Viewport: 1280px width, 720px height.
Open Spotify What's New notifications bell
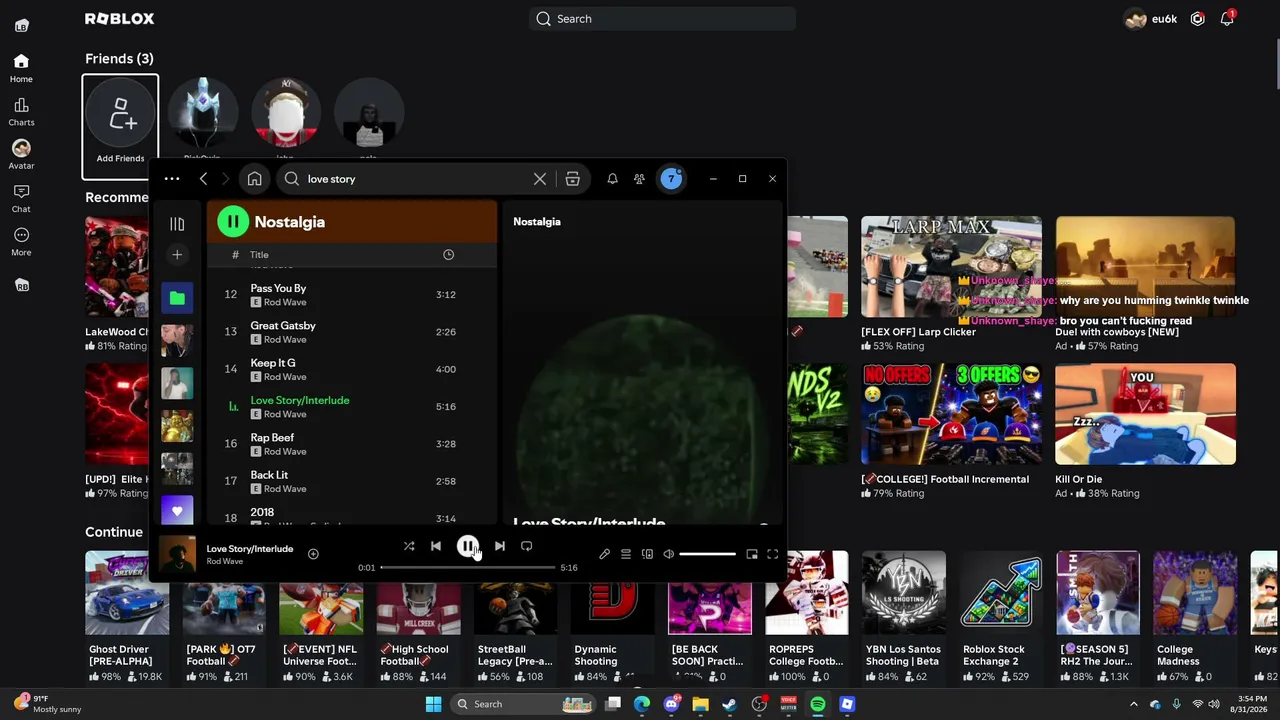(x=612, y=179)
